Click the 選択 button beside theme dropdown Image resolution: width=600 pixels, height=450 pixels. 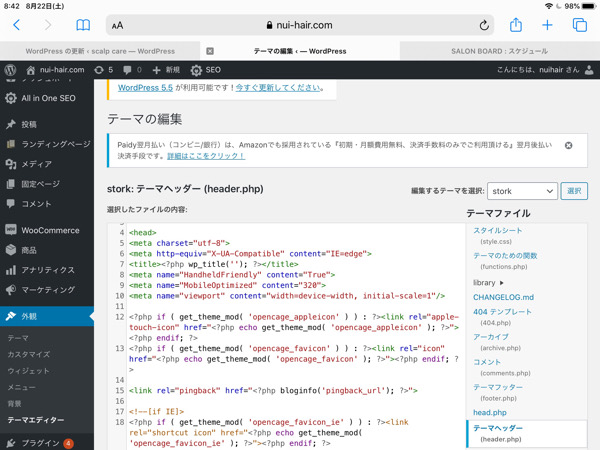(574, 191)
